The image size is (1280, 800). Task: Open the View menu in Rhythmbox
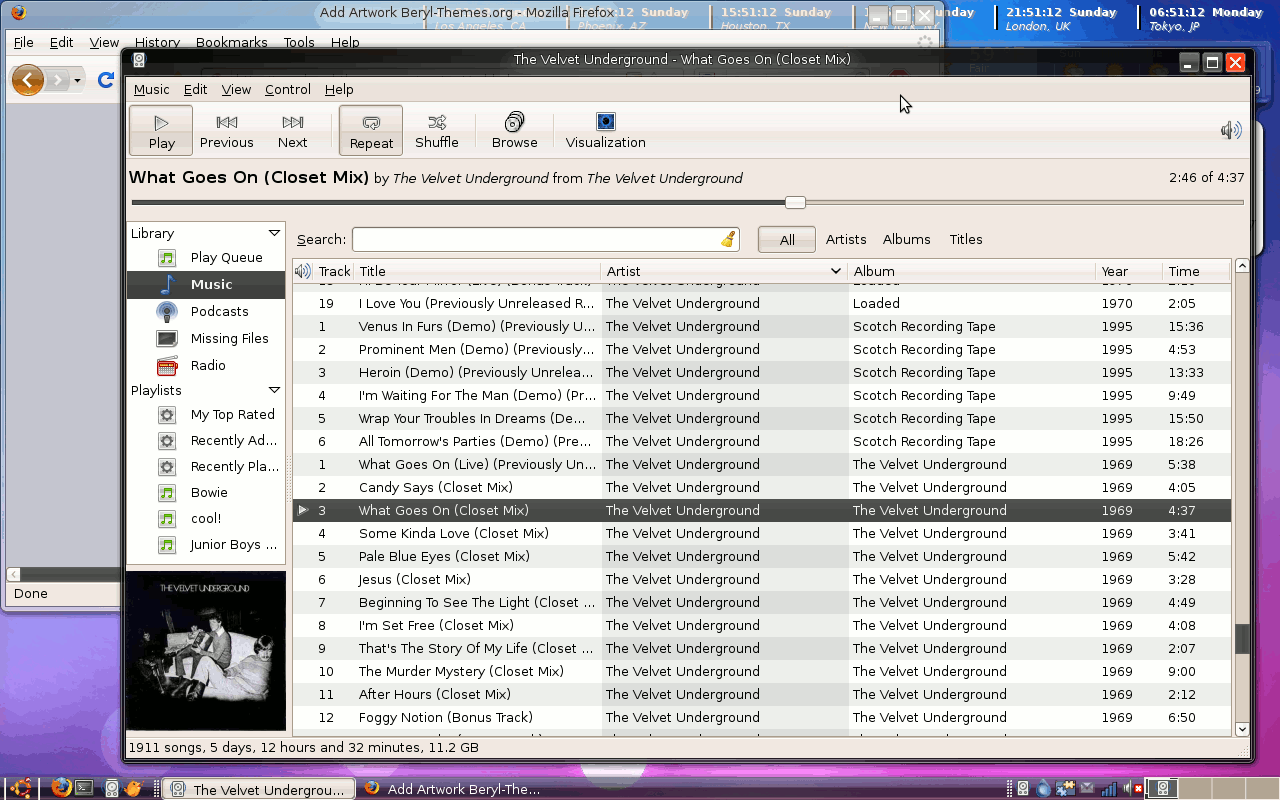[236, 89]
